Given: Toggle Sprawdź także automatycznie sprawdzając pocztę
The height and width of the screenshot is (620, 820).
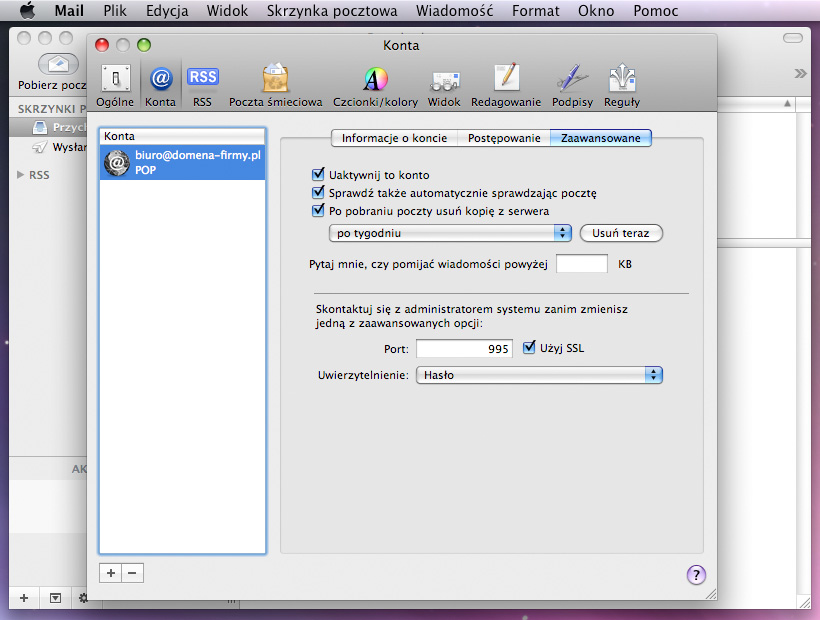Looking at the screenshot, I should point(318,192).
